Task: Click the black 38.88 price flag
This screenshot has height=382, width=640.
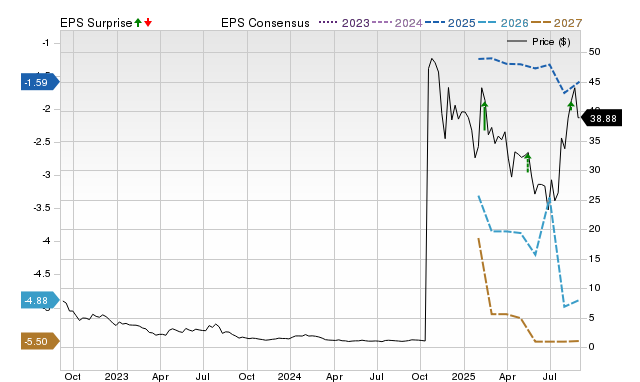Action: pos(601,118)
